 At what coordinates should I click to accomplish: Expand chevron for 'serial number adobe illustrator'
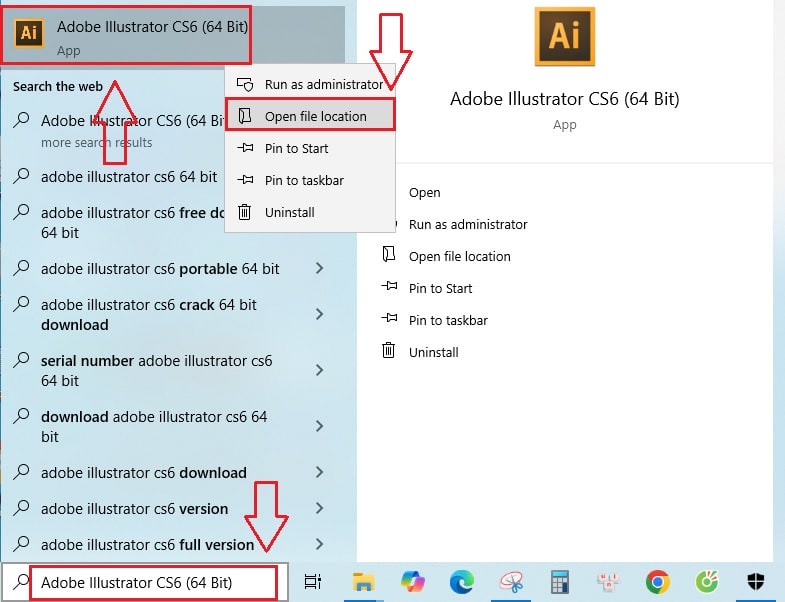[x=319, y=371]
